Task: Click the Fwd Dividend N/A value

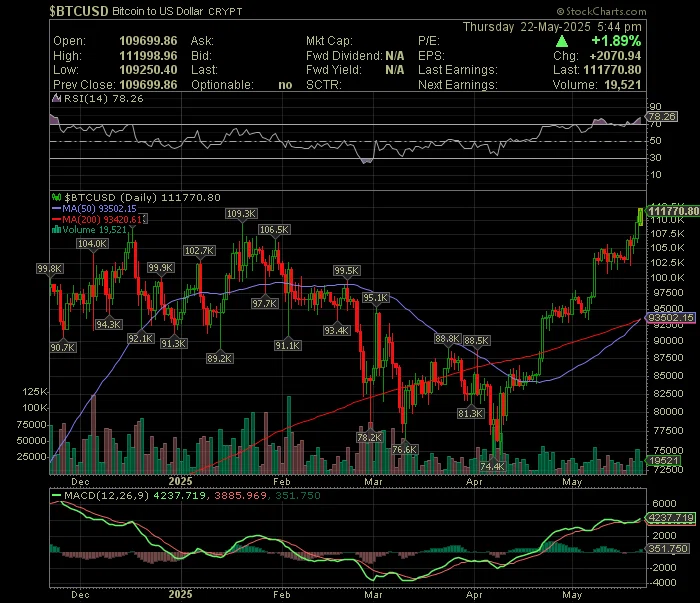Action: point(395,56)
